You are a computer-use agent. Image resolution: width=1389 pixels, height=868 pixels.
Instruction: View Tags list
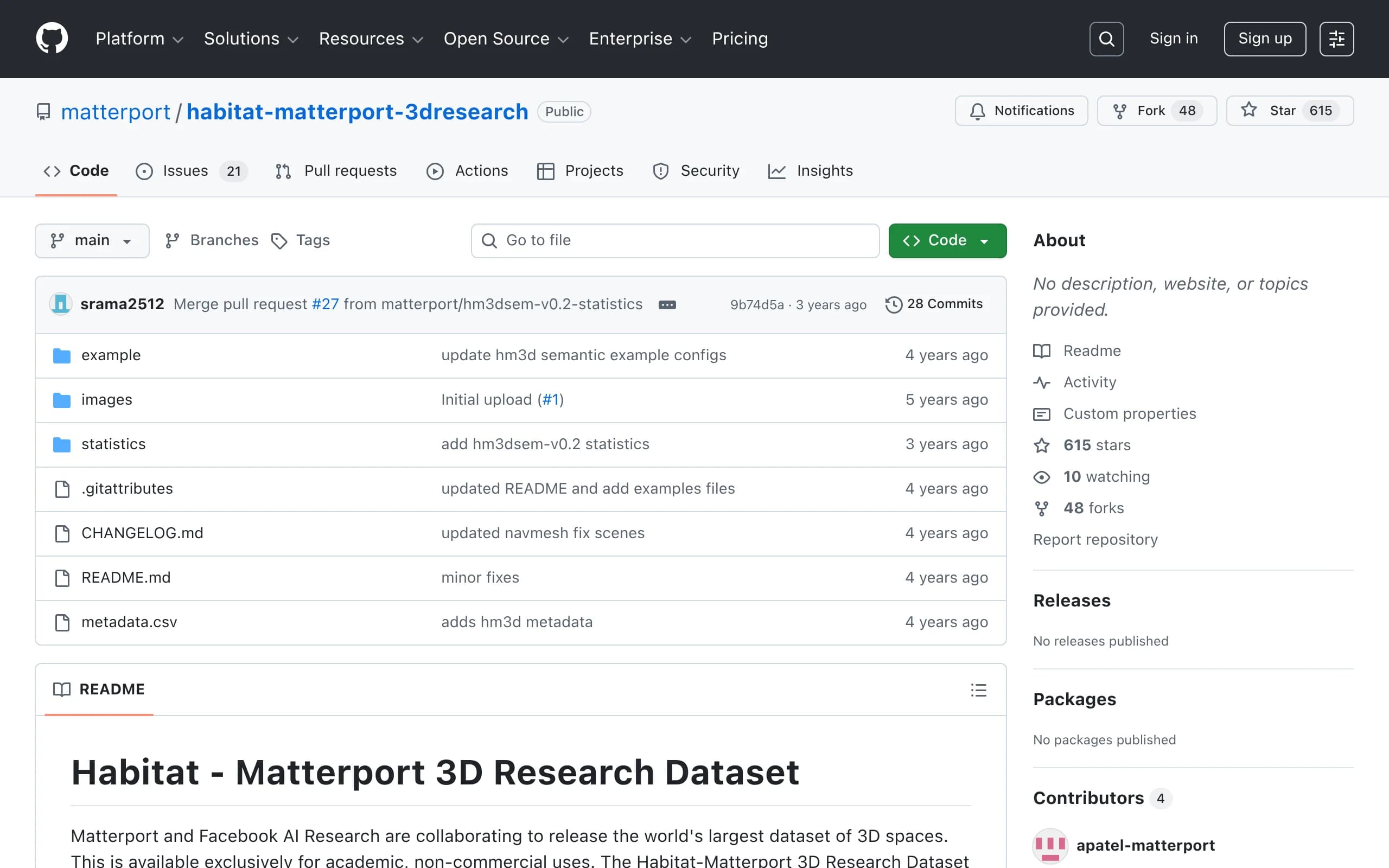point(300,240)
